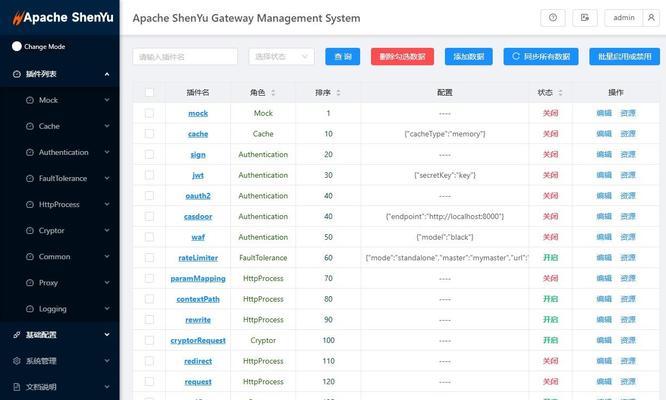Check the cache row checkbox
Screen dimensions: 666x400
pyautogui.click(x=149, y=134)
